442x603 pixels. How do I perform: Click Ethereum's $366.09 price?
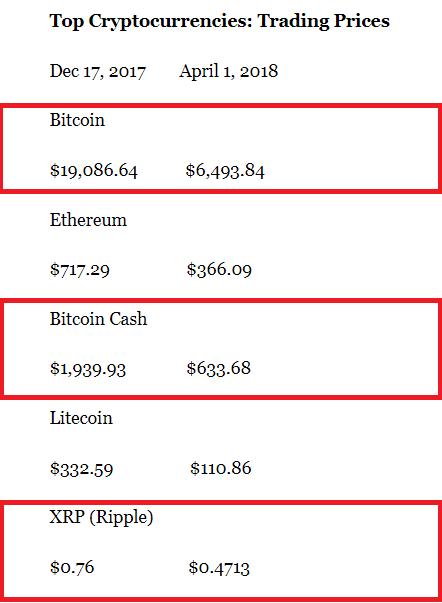tap(219, 270)
